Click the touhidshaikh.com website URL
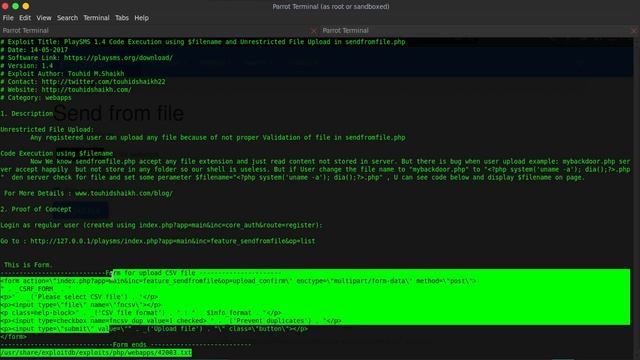640x360 pixels. pyautogui.click(x=86, y=90)
